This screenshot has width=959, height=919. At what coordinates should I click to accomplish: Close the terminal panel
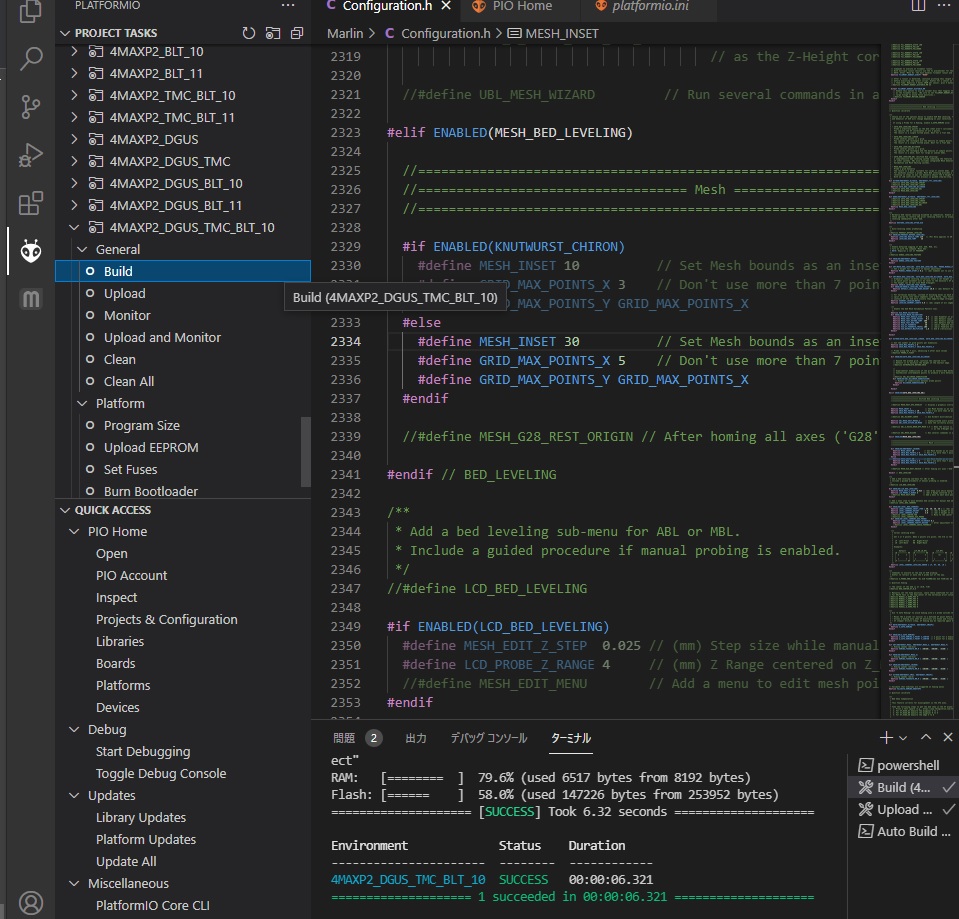[948, 737]
